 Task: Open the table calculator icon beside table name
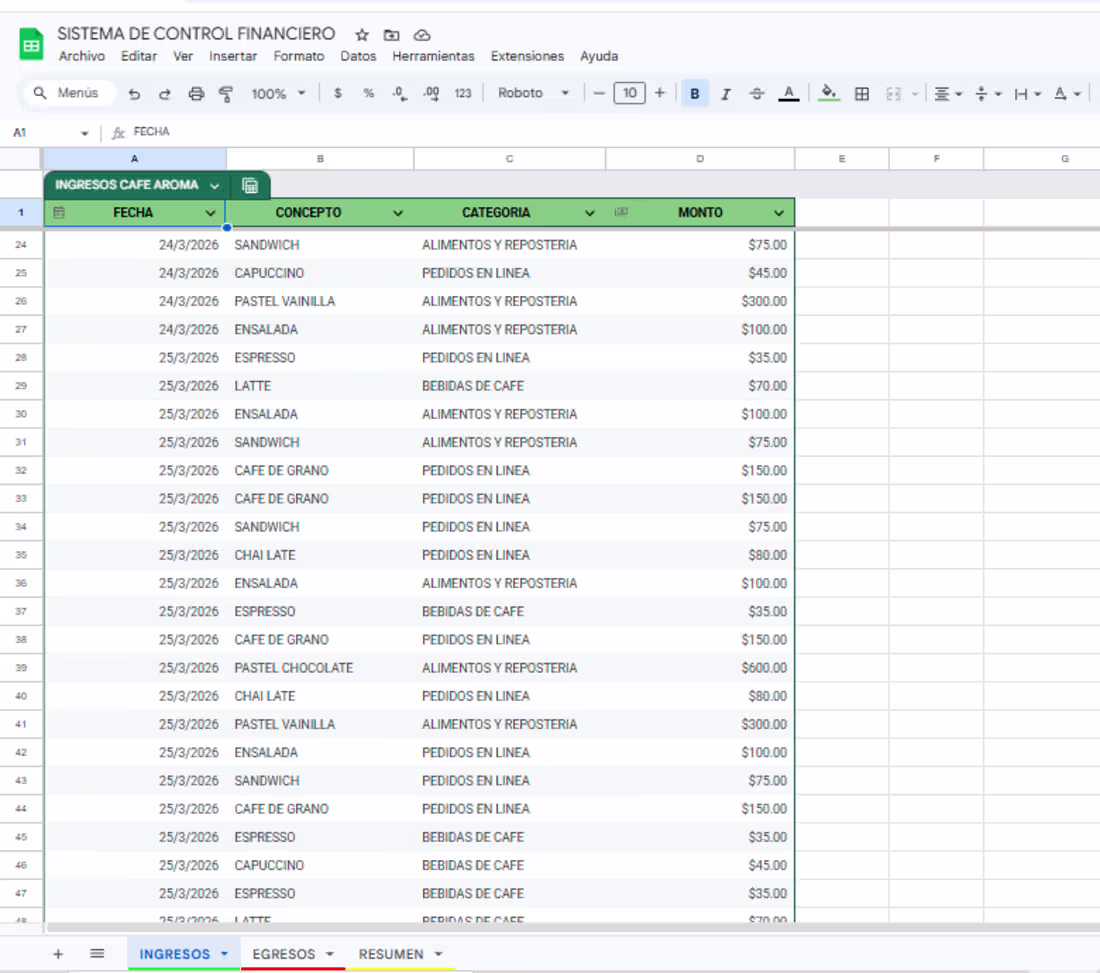[250, 185]
